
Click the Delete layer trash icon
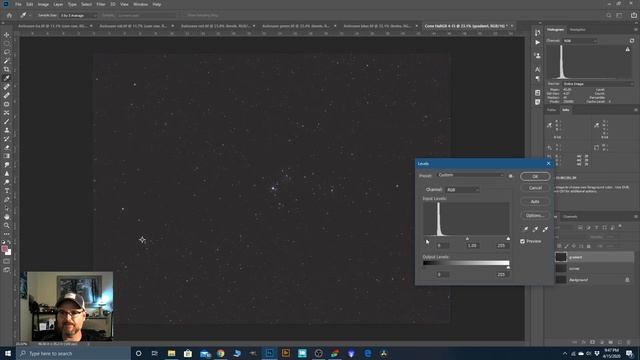pyautogui.click(x=629, y=342)
